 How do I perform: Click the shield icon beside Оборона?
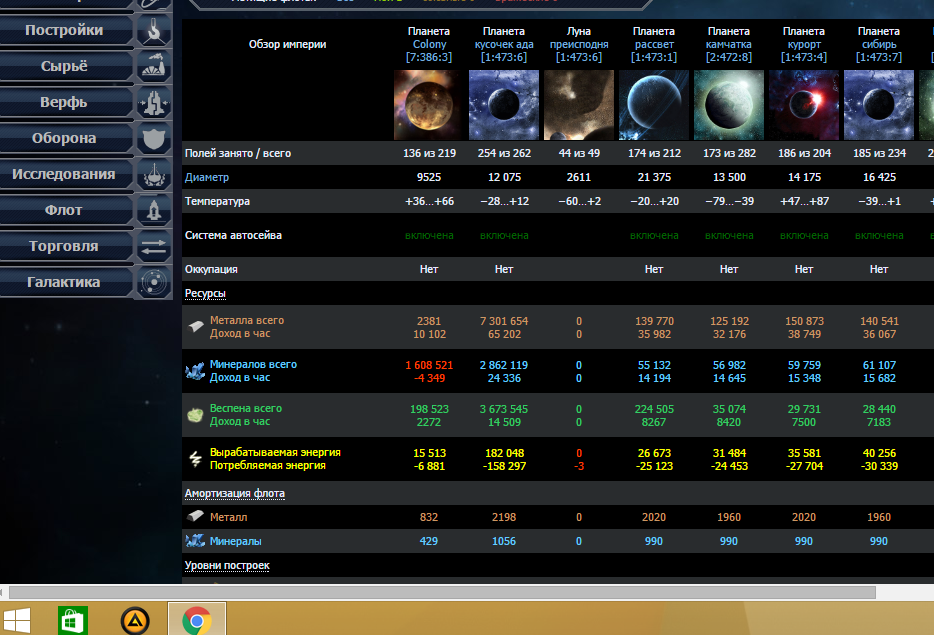pyautogui.click(x=154, y=139)
